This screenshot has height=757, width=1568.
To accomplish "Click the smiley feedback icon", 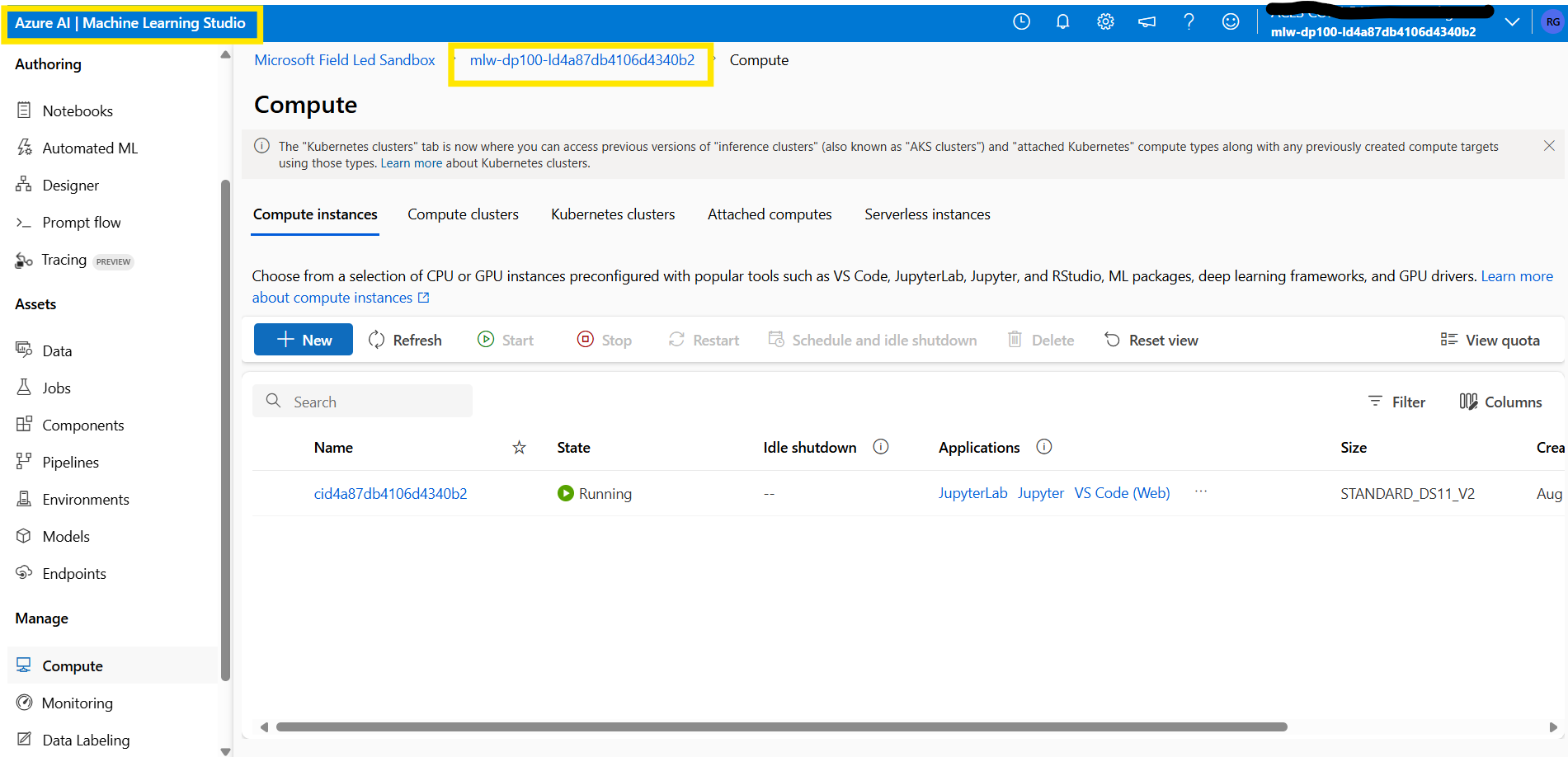I will (x=1231, y=22).
